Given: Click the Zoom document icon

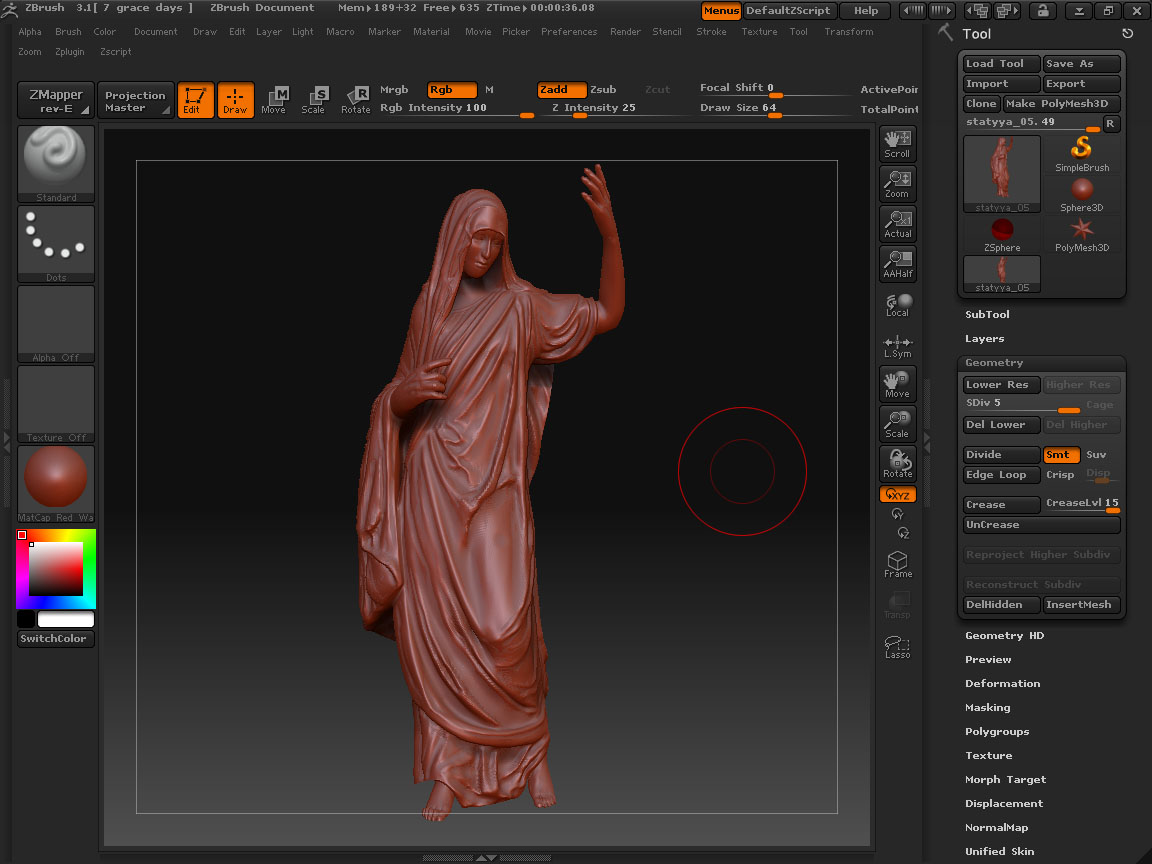Looking at the screenshot, I should click(x=897, y=183).
